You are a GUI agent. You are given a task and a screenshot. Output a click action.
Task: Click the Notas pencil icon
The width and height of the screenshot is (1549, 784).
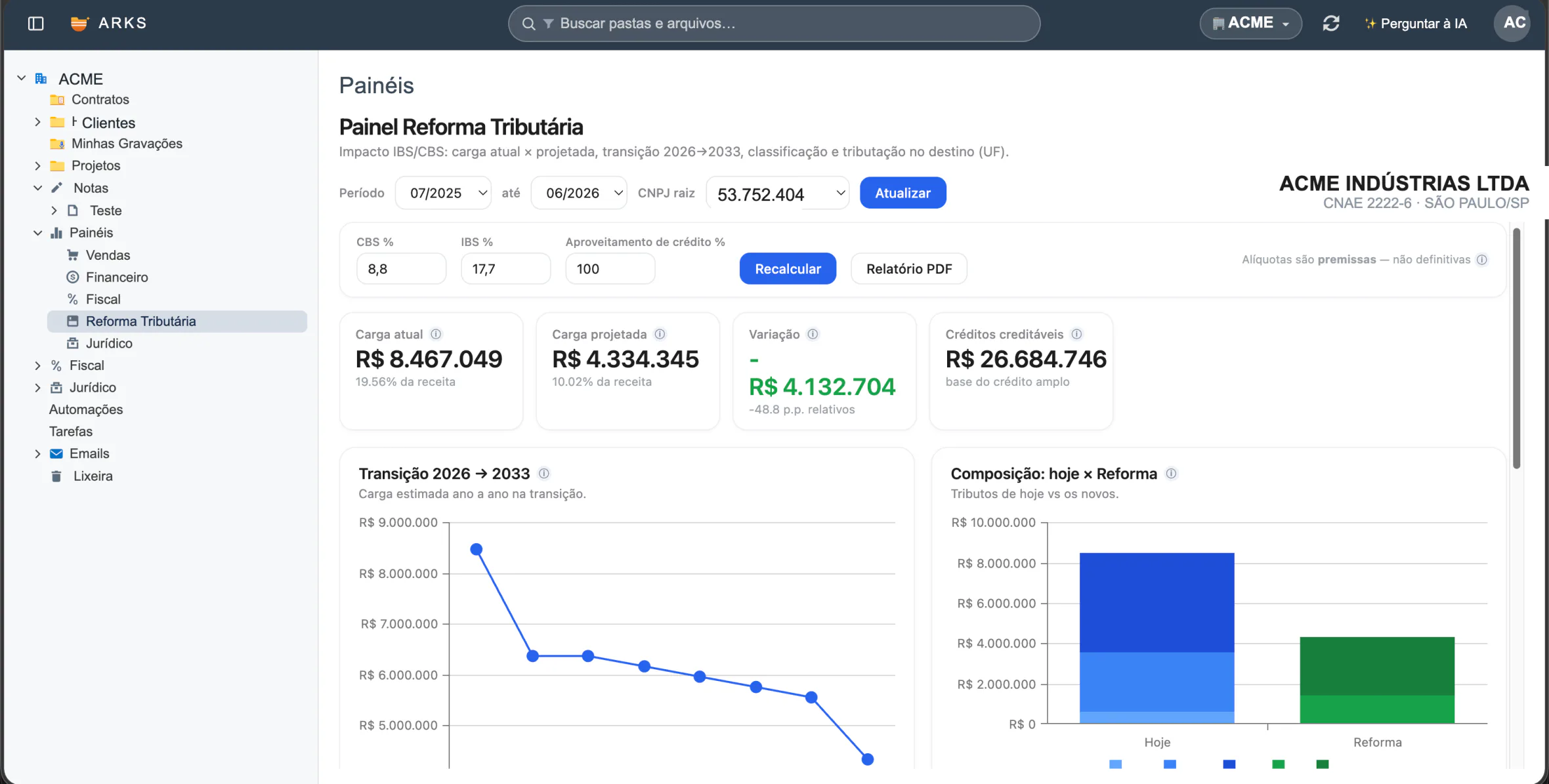click(57, 188)
